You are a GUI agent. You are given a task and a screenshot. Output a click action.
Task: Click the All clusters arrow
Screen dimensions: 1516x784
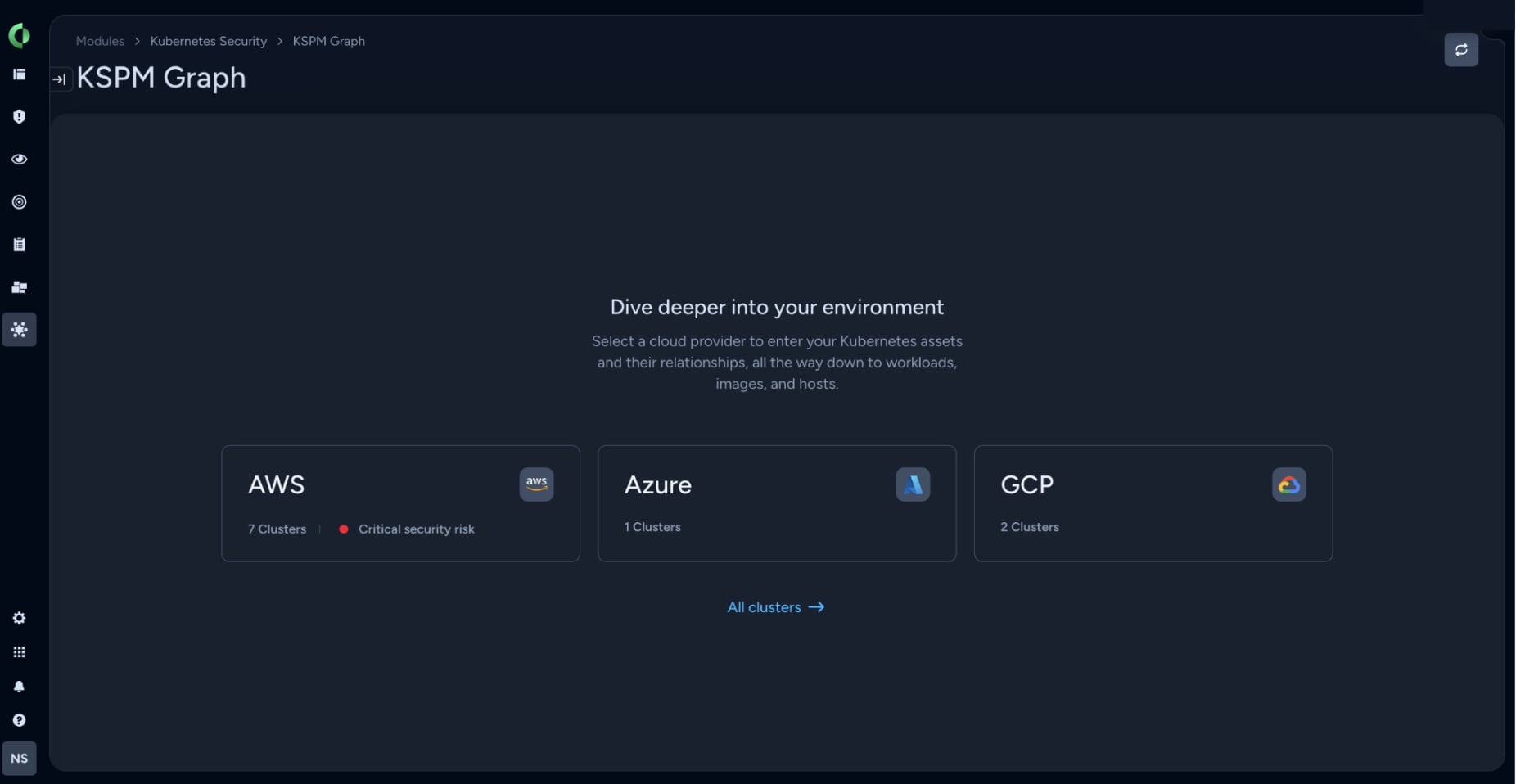[816, 607]
